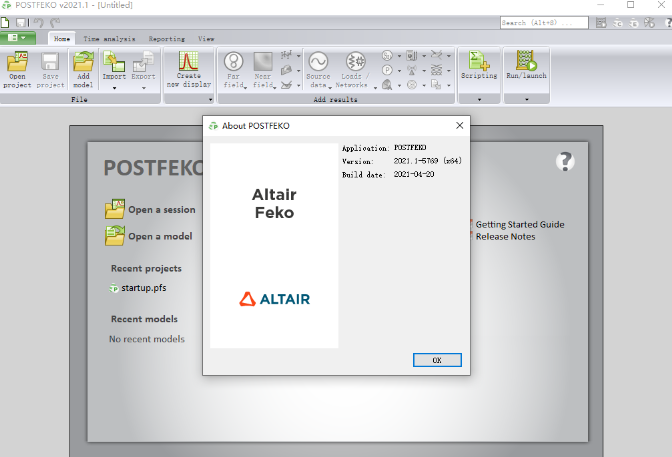Open recent project startup.pfs
The height and width of the screenshot is (457, 672).
(x=143, y=288)
